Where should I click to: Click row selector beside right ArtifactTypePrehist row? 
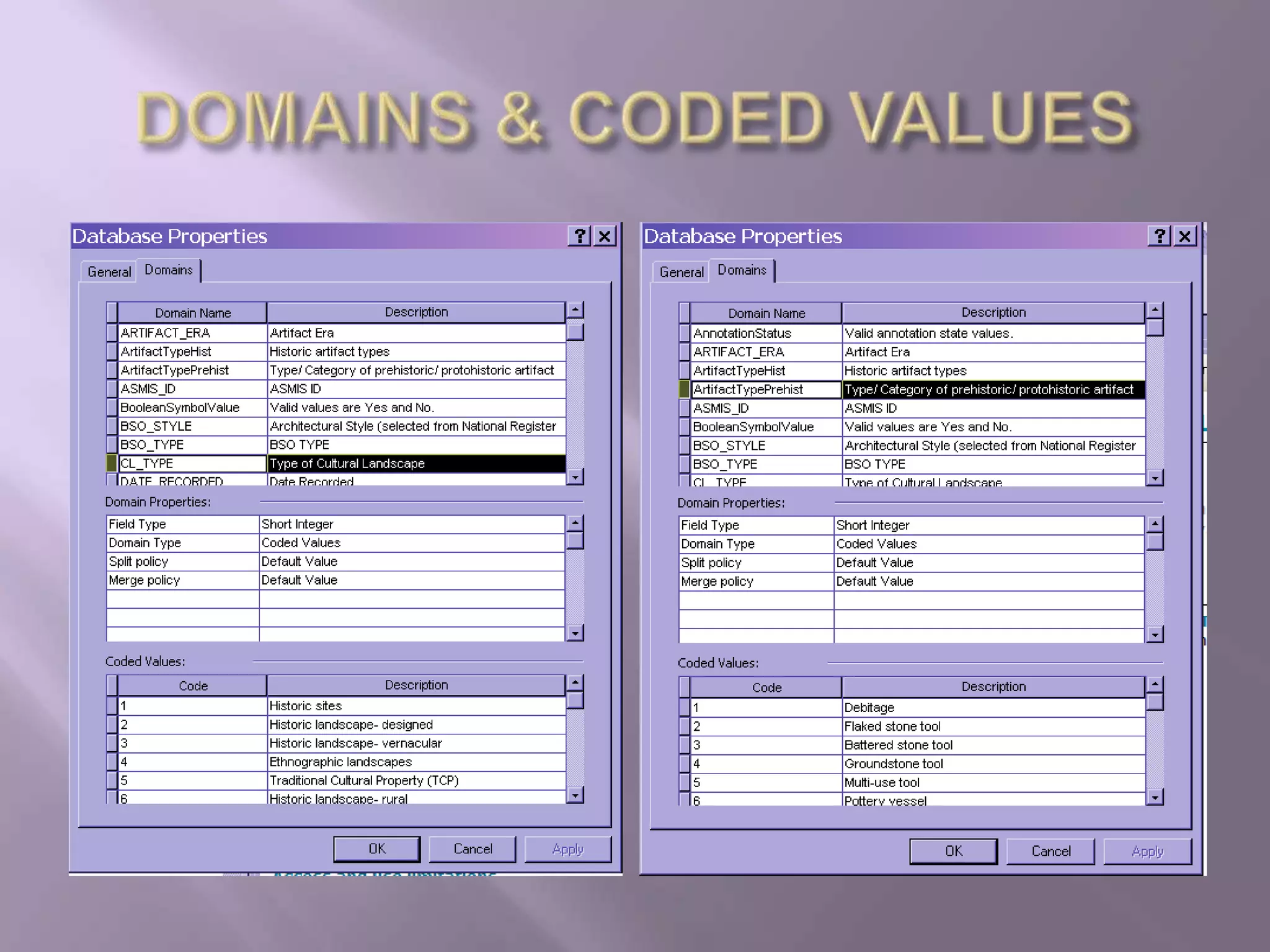(684, 389)
